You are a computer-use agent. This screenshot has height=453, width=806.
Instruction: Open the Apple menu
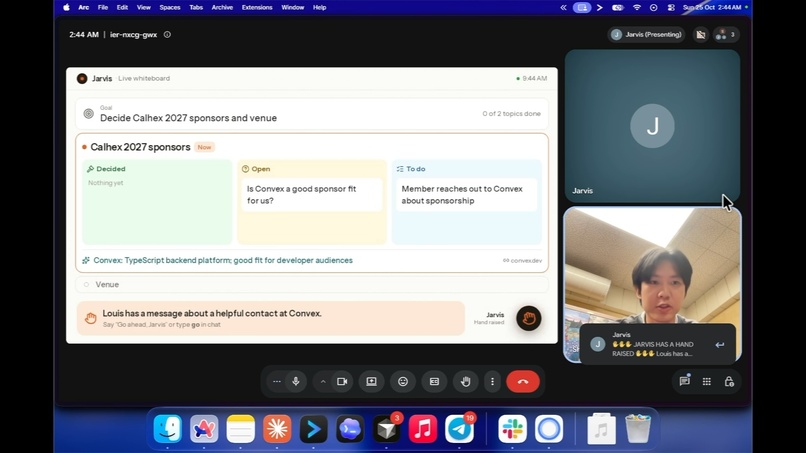tap(66, 7)
